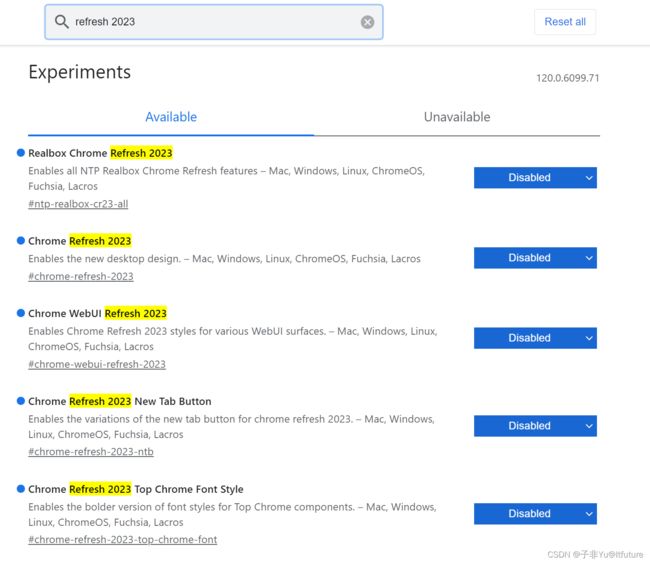Click blue dot beside Chrome WebUI Refresh 2023

pyautogui.click(x=21, y=313)
